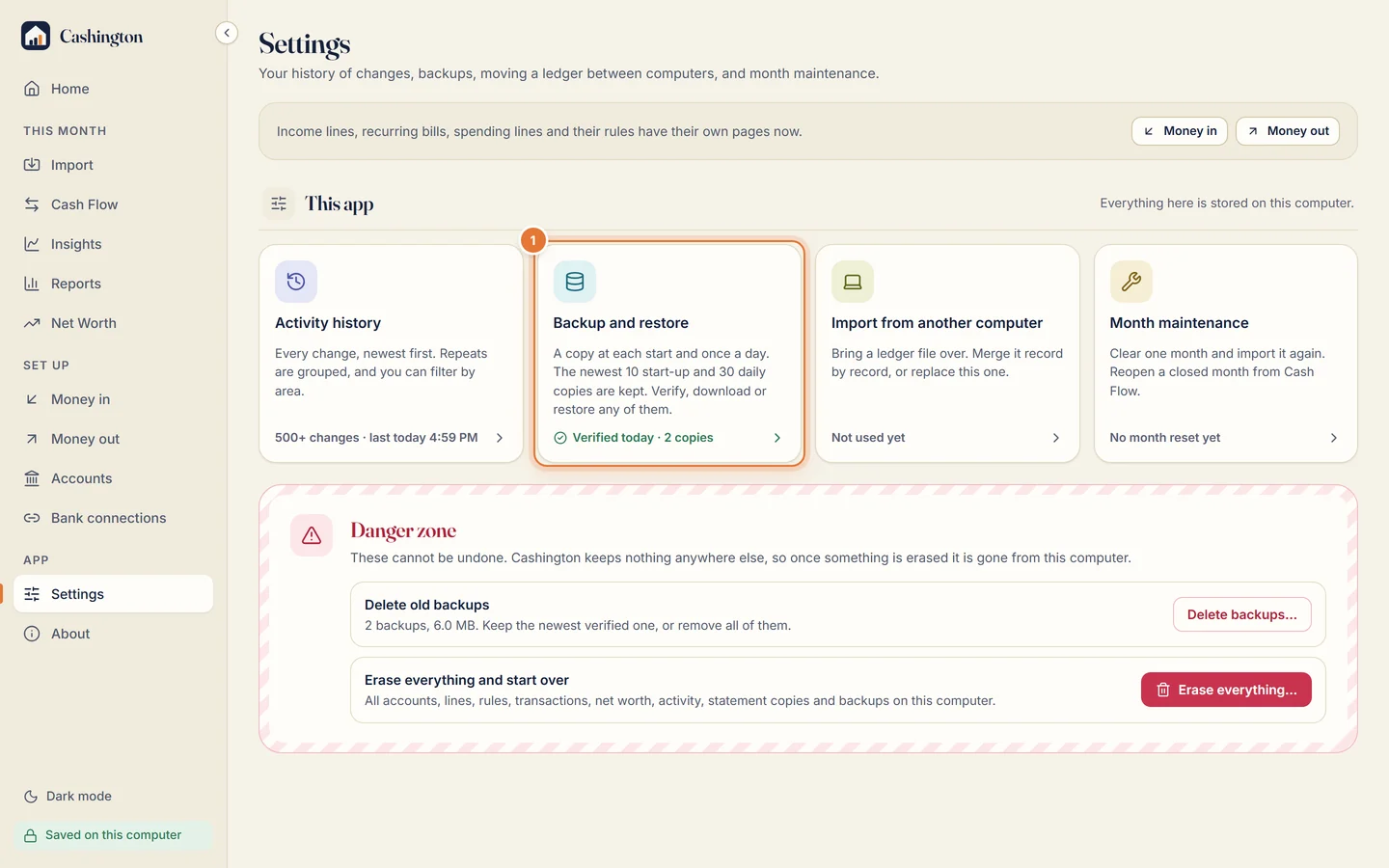Click the Net Worth trending icon

[x=32, y=323]
